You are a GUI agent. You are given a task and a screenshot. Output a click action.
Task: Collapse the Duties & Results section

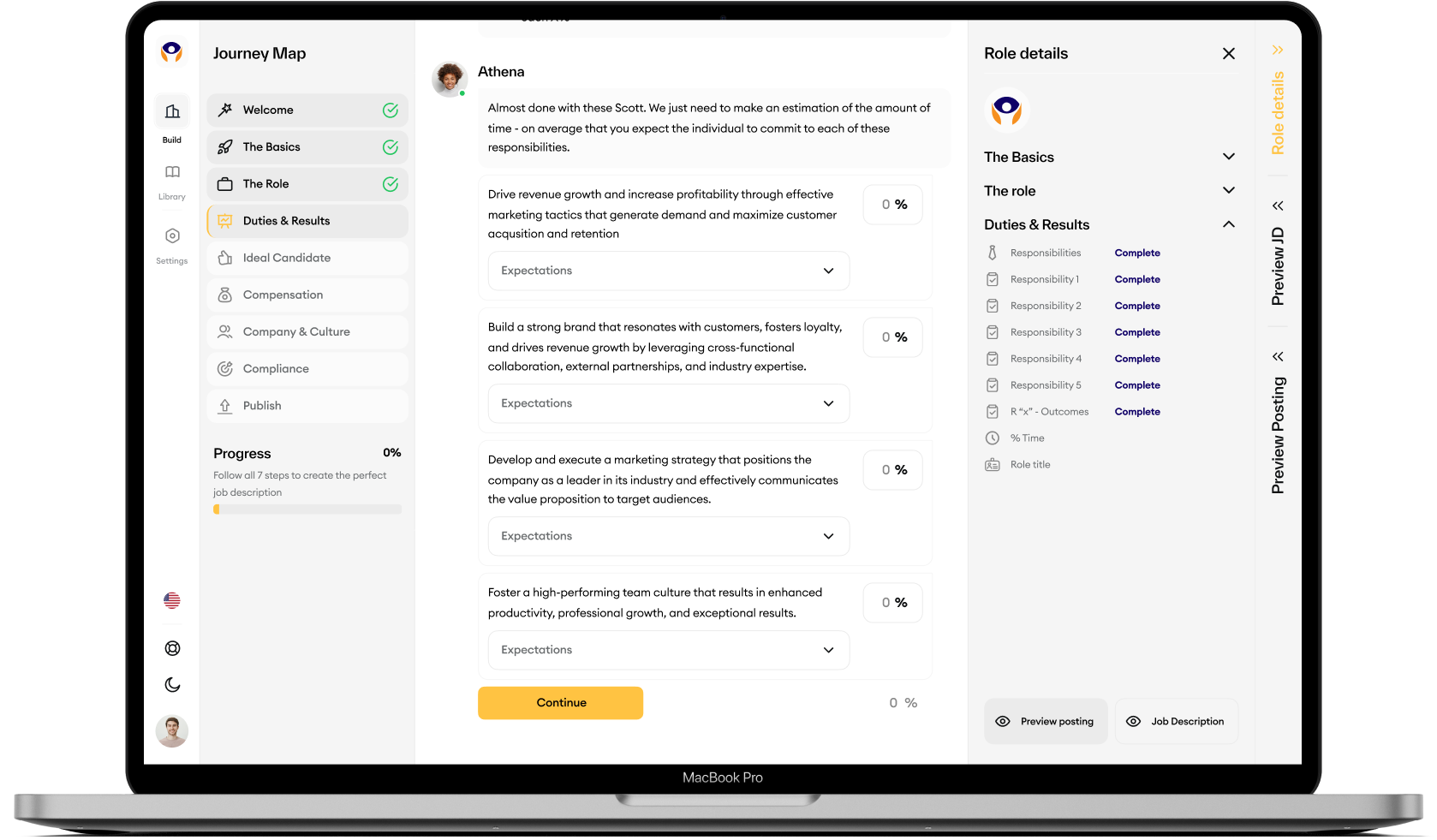coord(1229,224)
